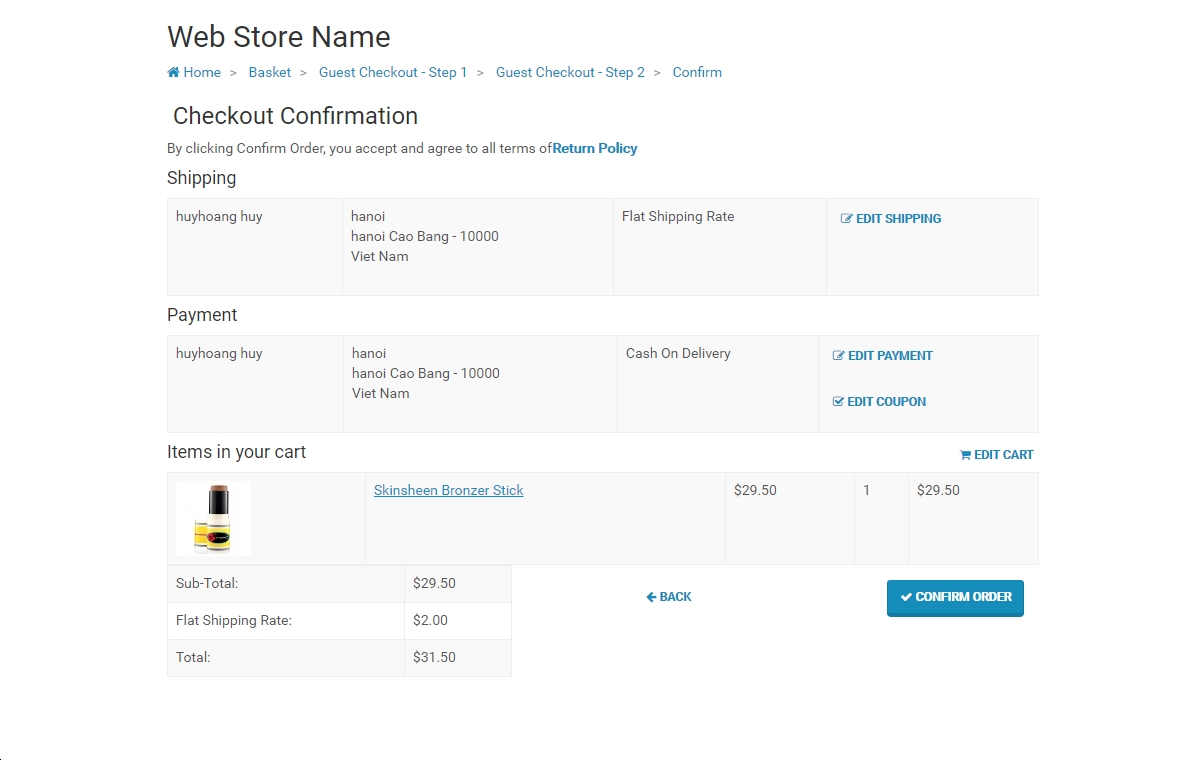Image resolution: width=1187 pixels, height=760 pixels.
Task: Click the EDIT PAYMENT text link
Action: (x=890, y=356)
